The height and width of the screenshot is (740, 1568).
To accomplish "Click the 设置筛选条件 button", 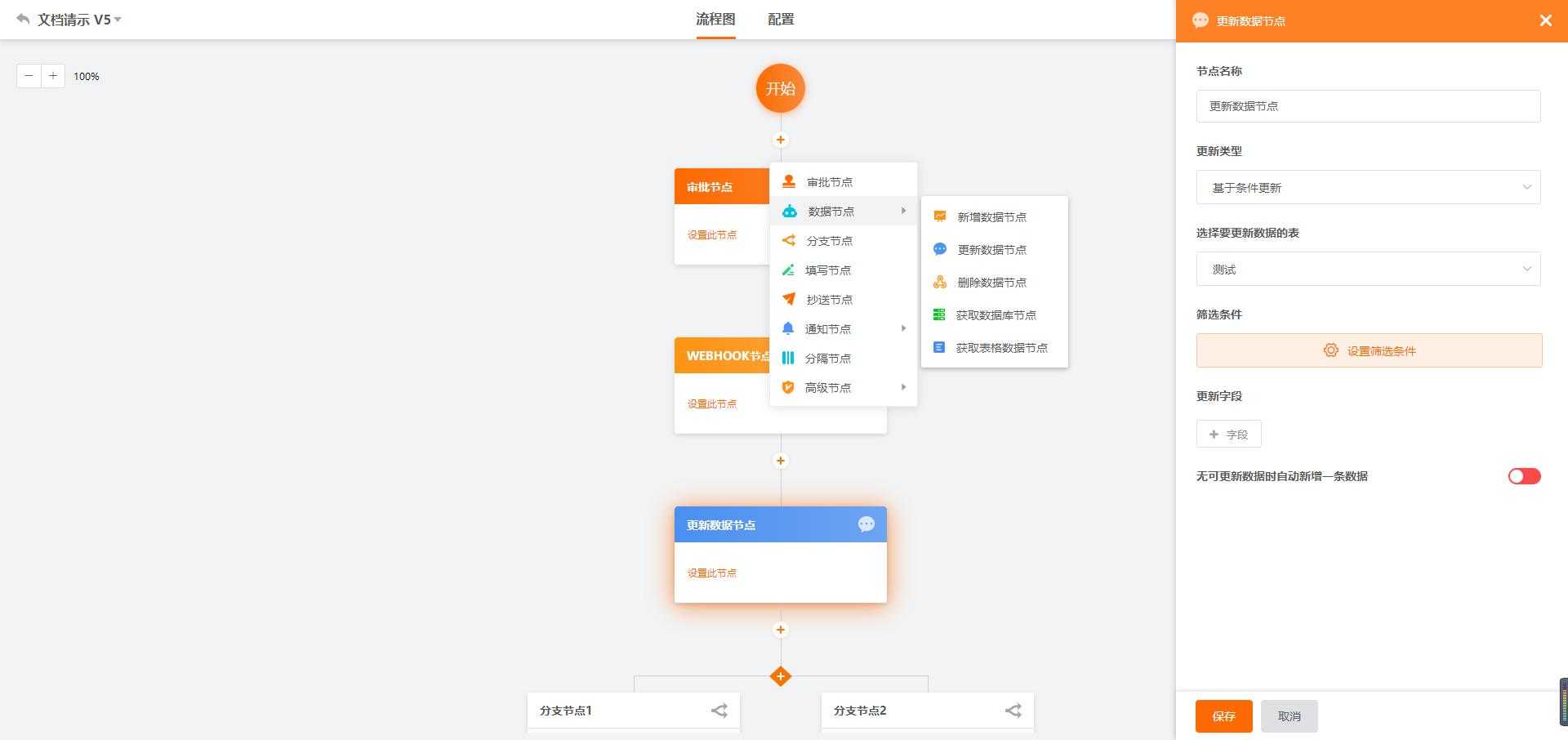I will [x=1370, y=350].
